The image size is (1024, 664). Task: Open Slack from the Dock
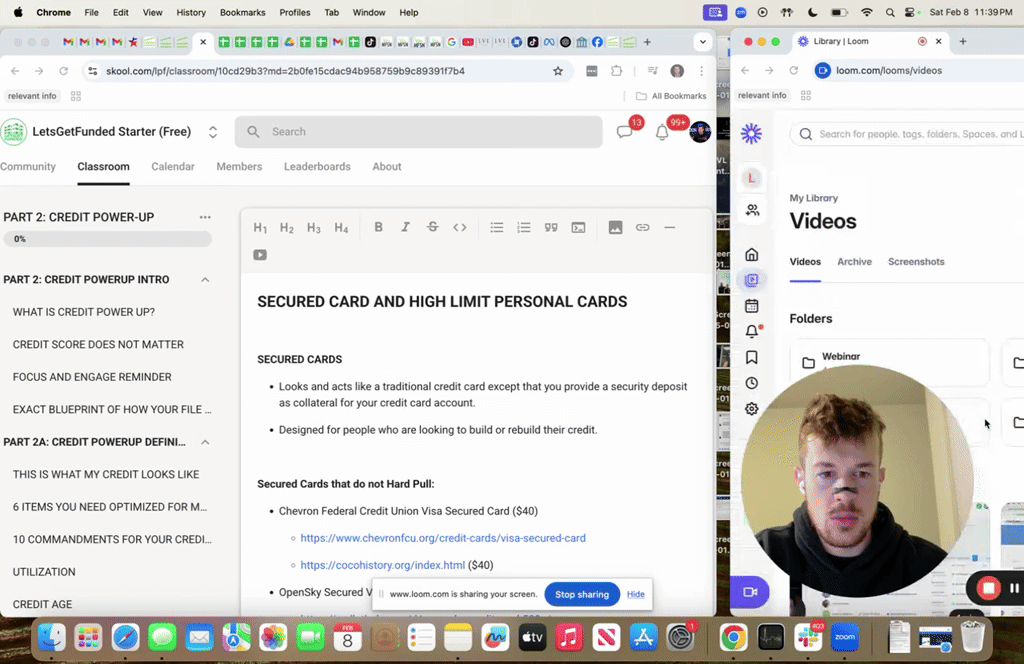point(808,637)
